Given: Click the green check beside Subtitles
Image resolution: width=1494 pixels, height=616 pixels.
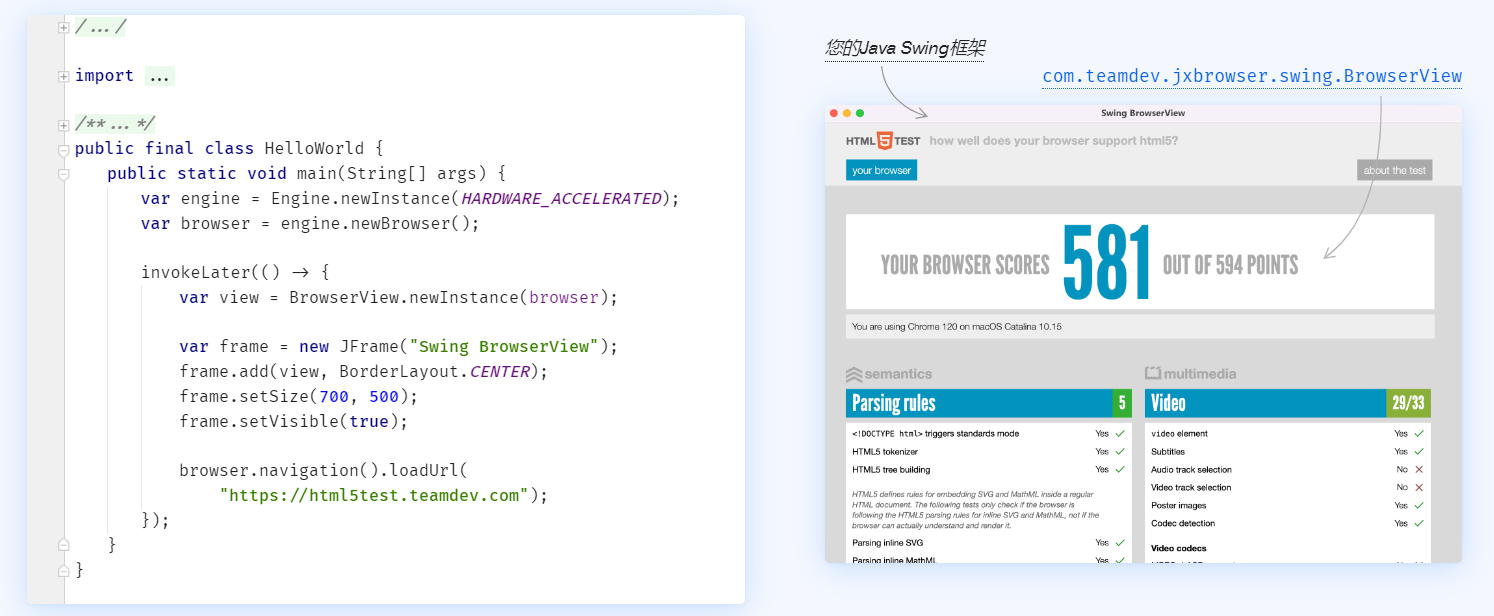Looking at the screenshot, I should 1419,452.
